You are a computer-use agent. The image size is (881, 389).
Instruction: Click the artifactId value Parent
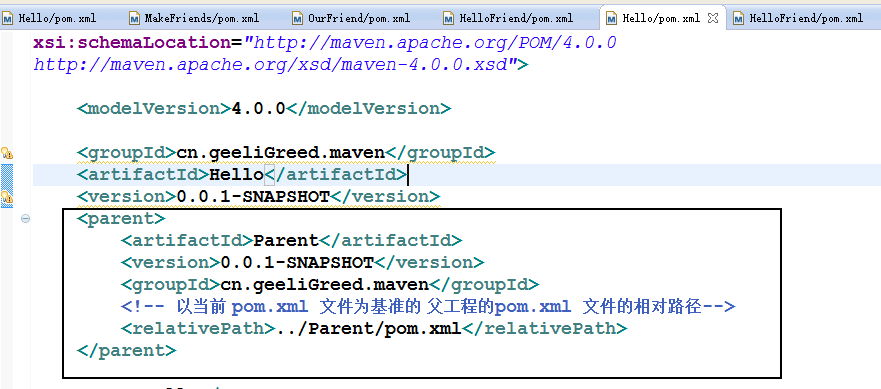pyautogui.click(x=286, y=241)
